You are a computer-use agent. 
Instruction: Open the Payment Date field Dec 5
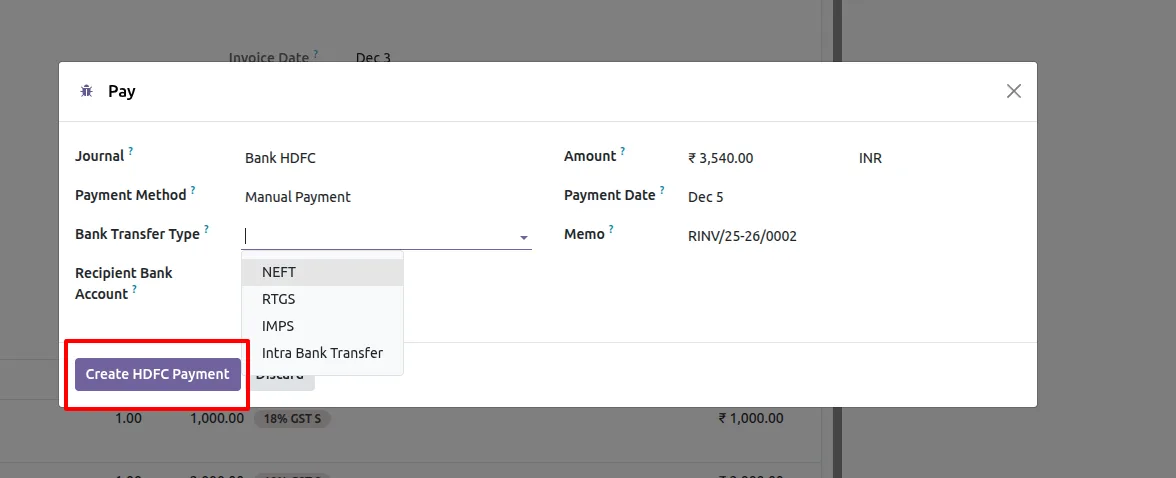[706, 197]
